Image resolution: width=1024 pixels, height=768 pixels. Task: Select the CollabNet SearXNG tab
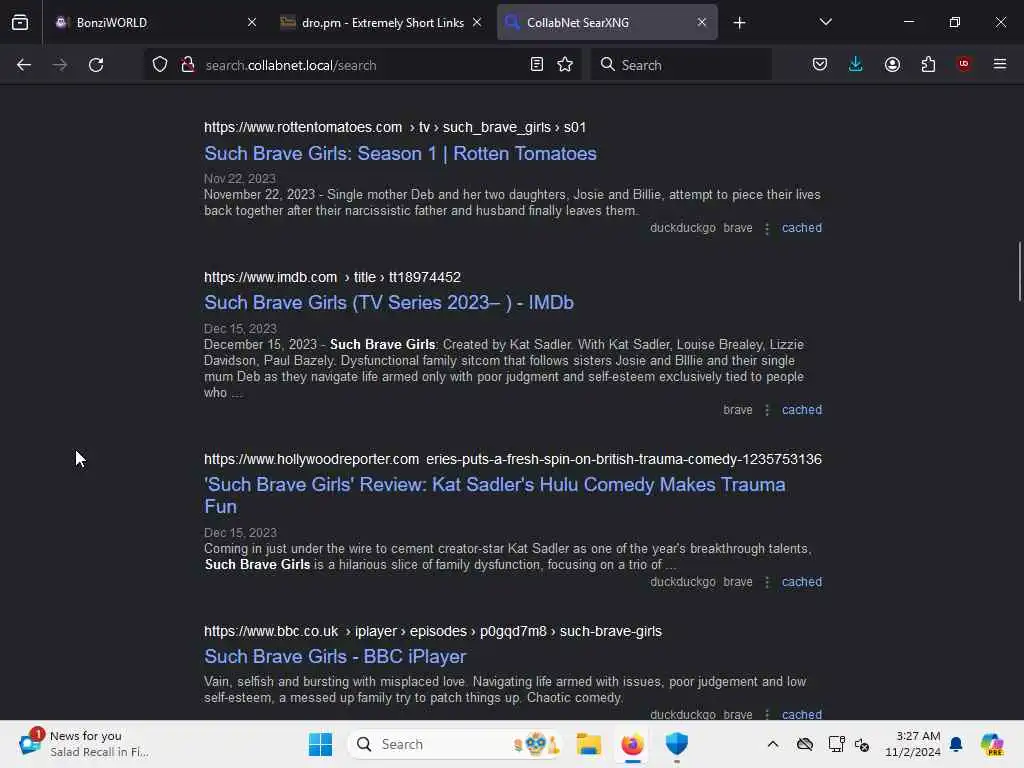(607, 22)
